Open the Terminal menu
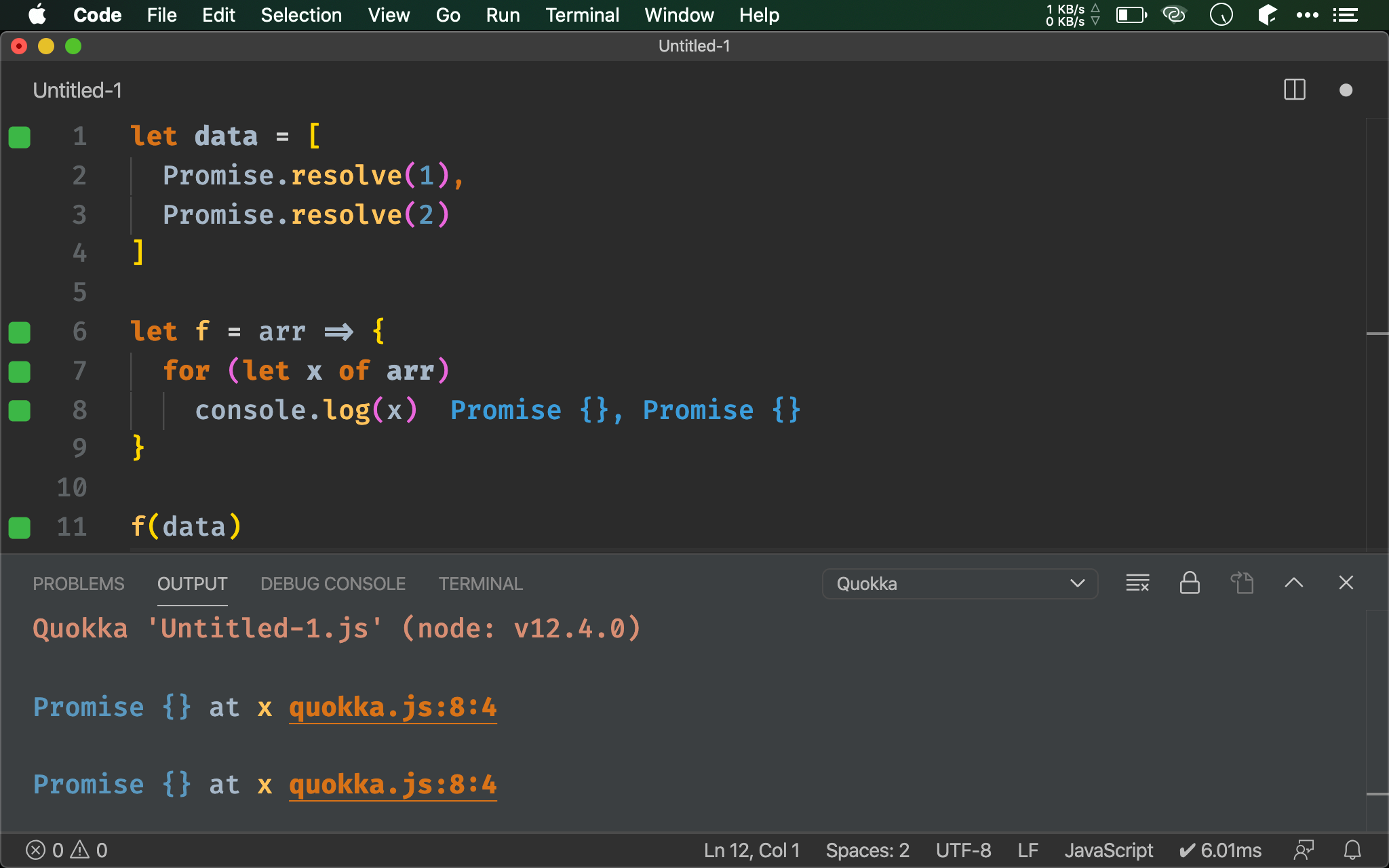The image size is (1389, 868). [x=582, y=15]
